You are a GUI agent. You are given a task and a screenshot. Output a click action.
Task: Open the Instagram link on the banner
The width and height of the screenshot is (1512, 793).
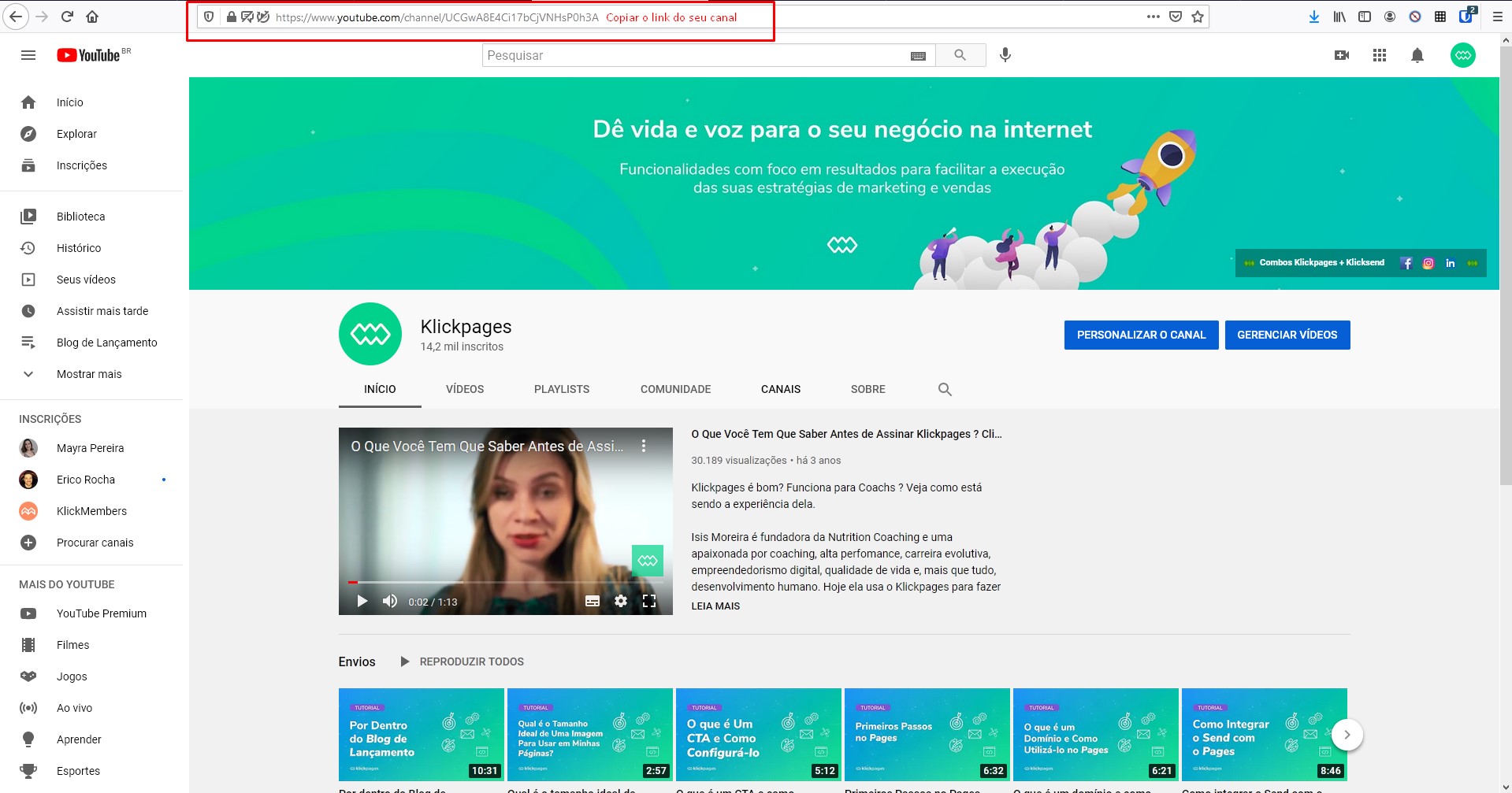(x=1428, y=263)
